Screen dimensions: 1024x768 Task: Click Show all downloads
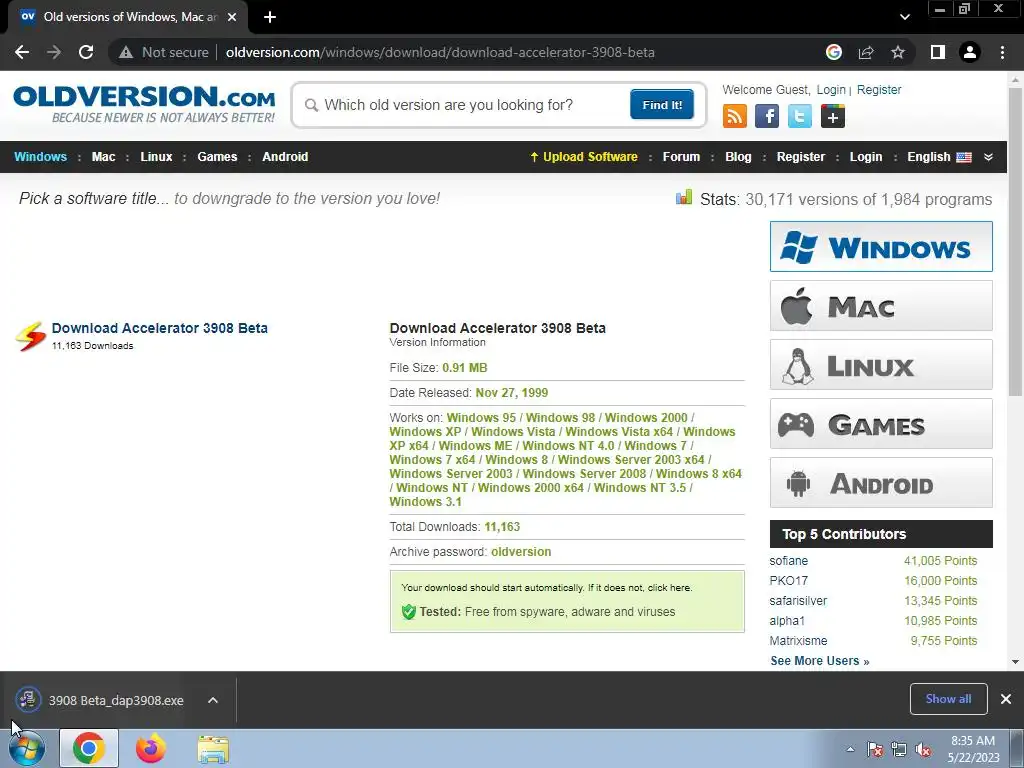pos(948,699)
